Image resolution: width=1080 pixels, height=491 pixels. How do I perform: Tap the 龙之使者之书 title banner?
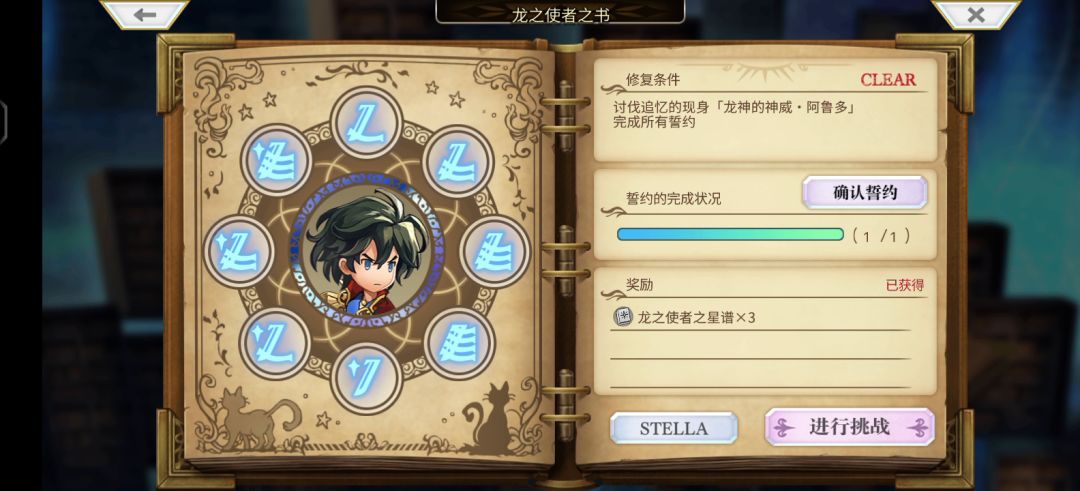click(560, 12)
